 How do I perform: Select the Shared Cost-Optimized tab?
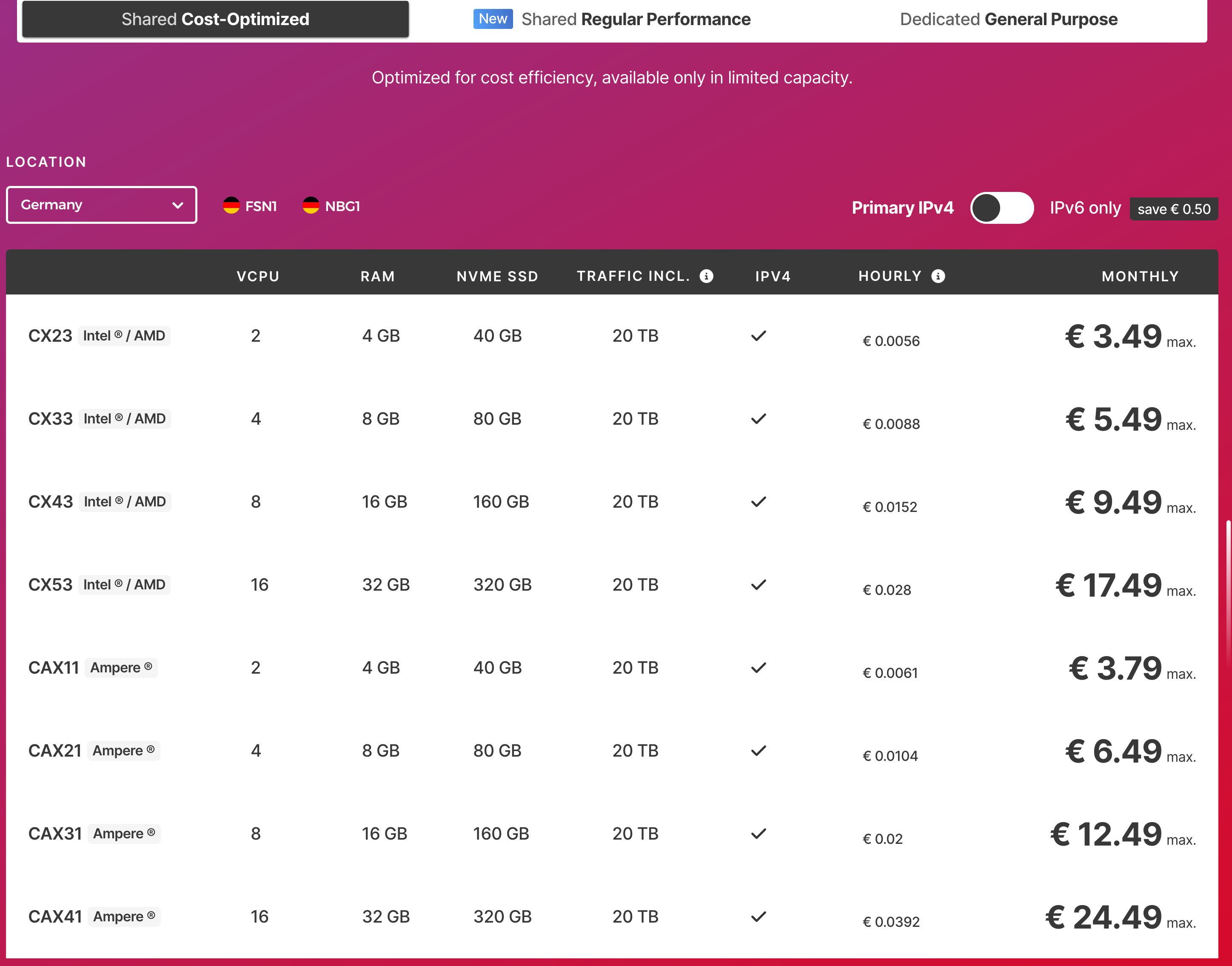pos(215,19)
